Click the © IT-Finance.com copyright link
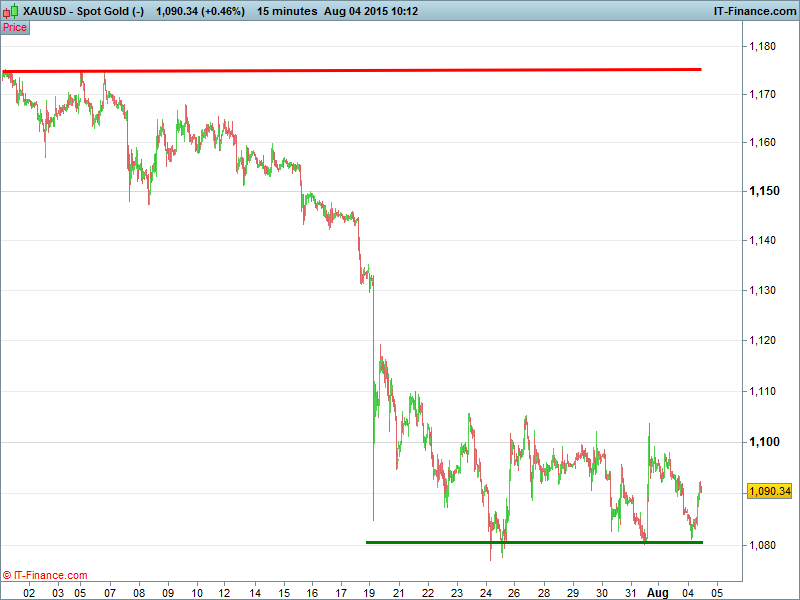The height and width of the screenshot is (600, 800). click(x=45, y=575)
